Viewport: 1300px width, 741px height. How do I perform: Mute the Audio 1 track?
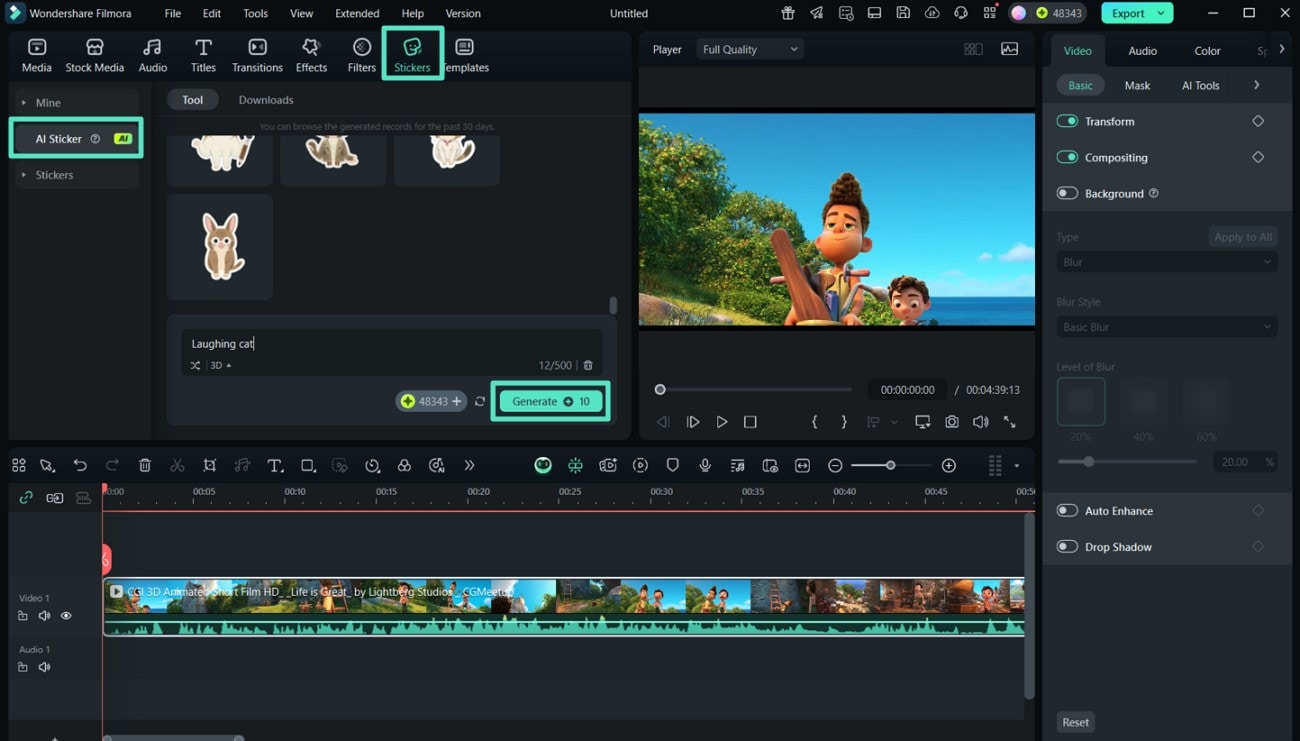click(44, 667)
